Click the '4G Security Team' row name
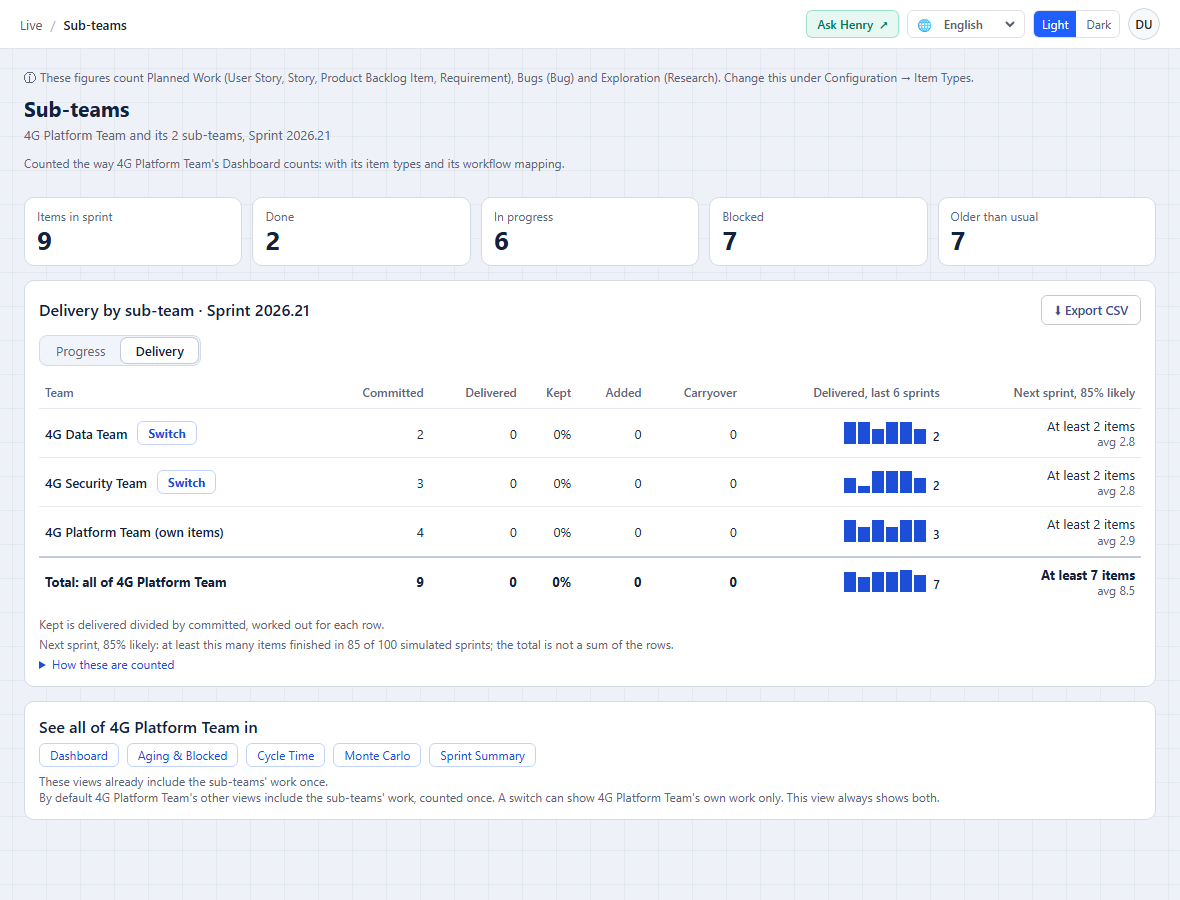This screenshot has height=900, width=1180. tap(96, 483)
